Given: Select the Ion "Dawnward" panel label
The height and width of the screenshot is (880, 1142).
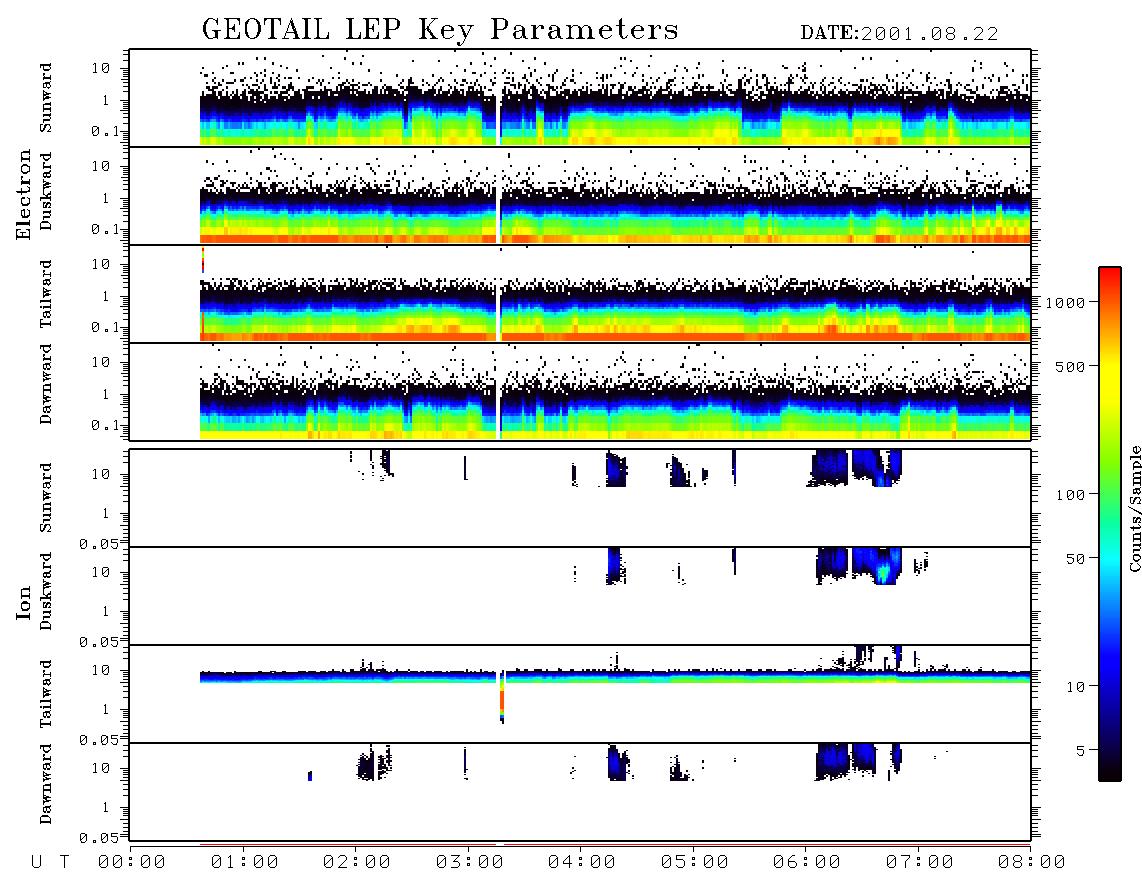Looking at the screenshot, I should 46,784.
